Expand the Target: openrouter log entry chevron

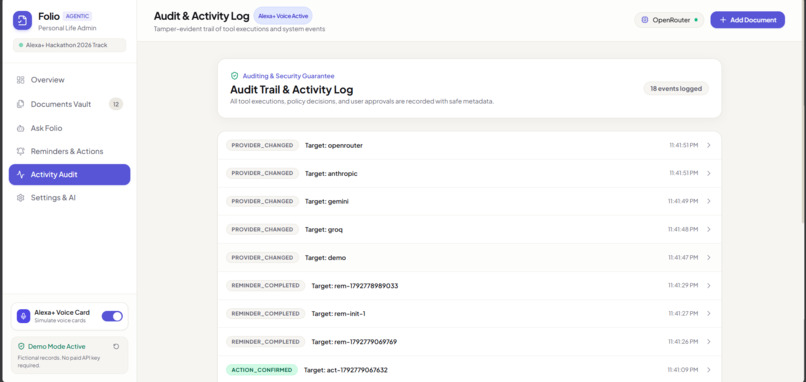708,145
